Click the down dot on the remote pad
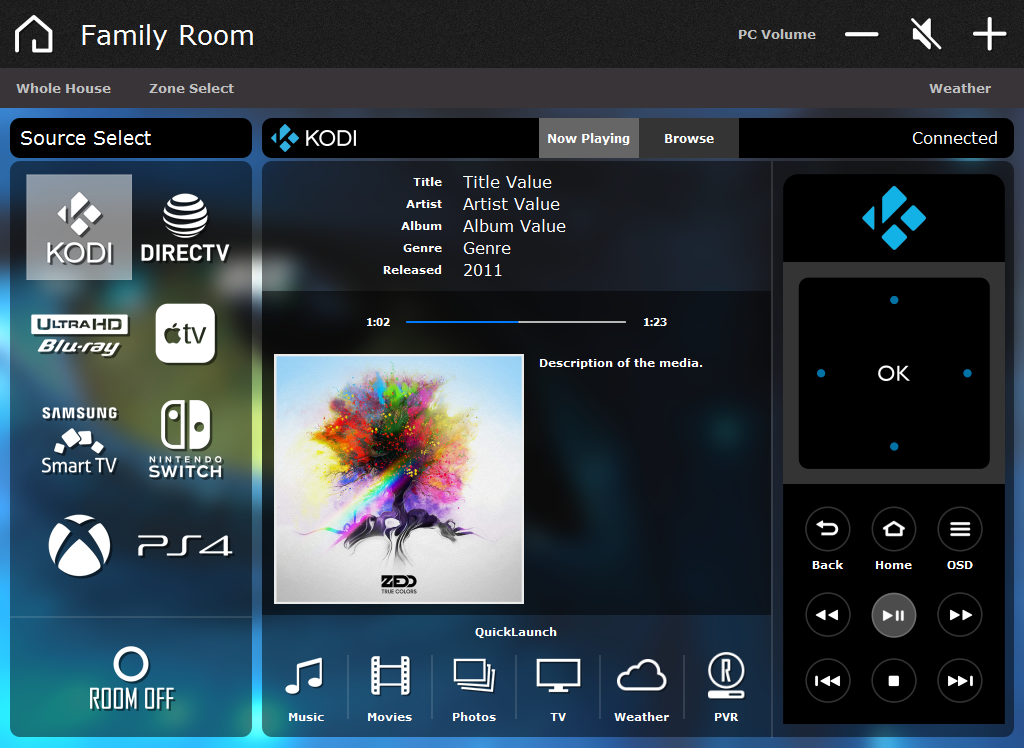 (x=894, y=446)
